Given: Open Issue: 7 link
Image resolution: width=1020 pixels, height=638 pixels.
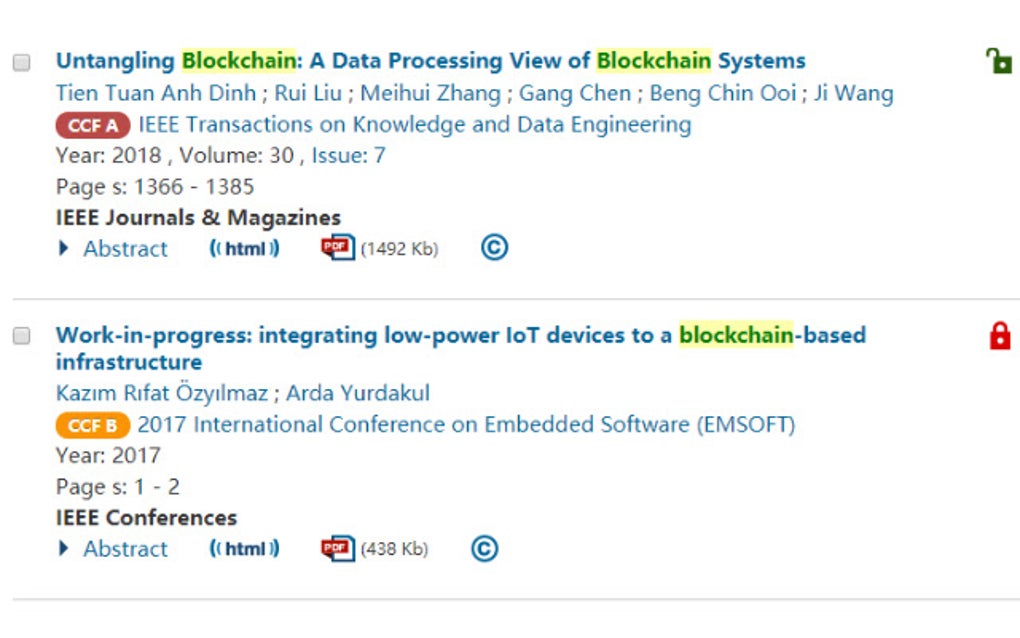Looking at the screenshot, I should click(348, 155).
